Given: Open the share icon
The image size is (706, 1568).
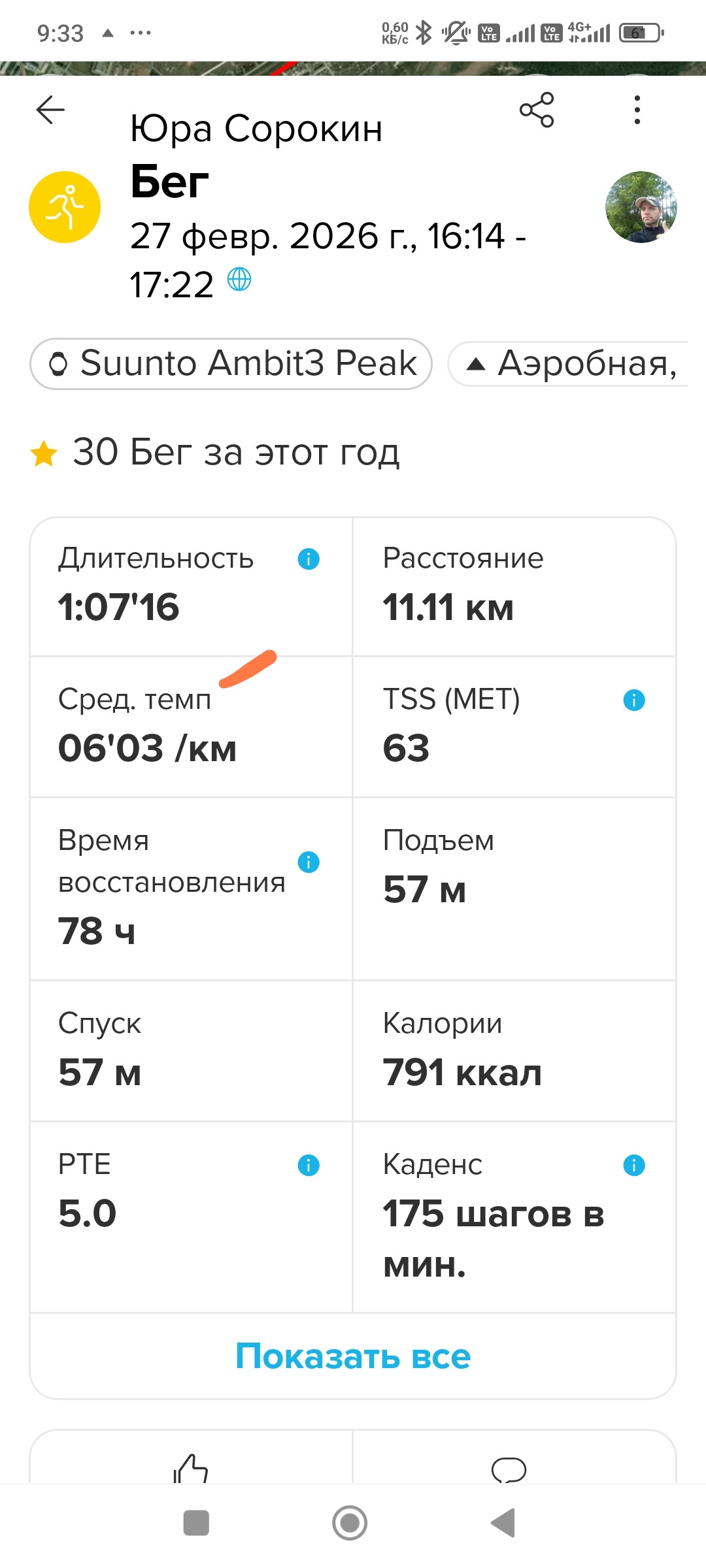Looking at the screenshot, I should [x=537, y=109].
